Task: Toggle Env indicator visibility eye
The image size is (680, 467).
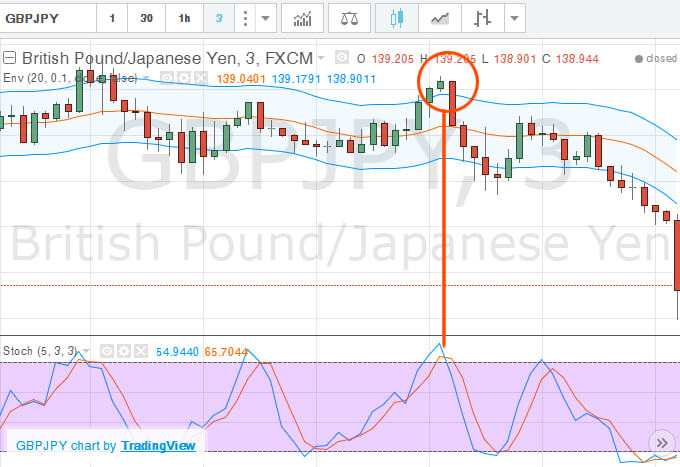Action: pos(167,78)
